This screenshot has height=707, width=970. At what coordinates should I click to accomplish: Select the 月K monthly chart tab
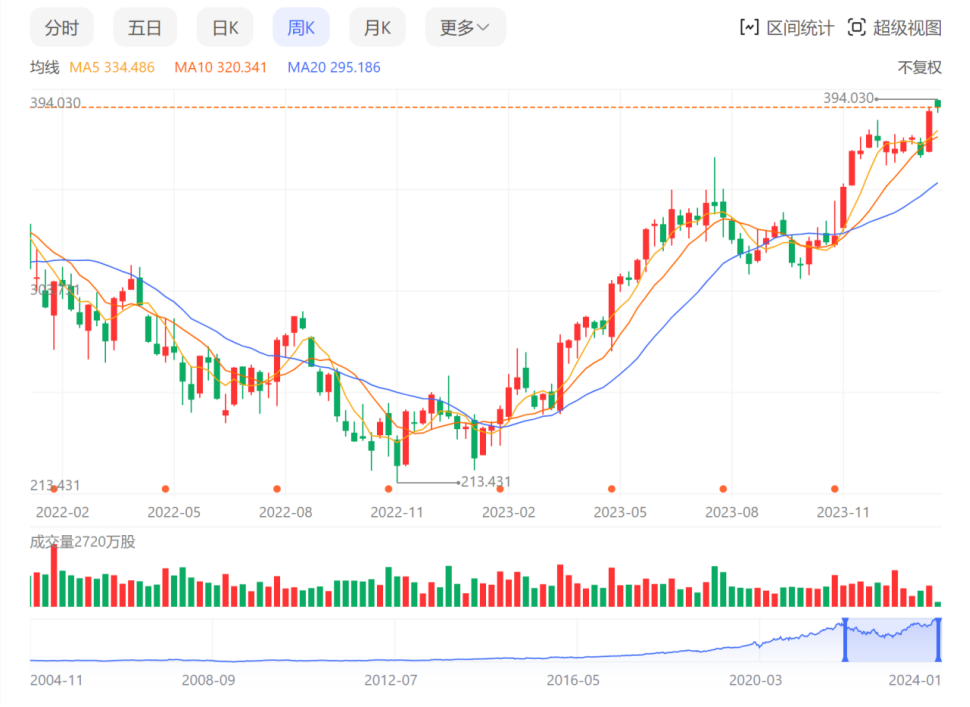click(377, 28)
